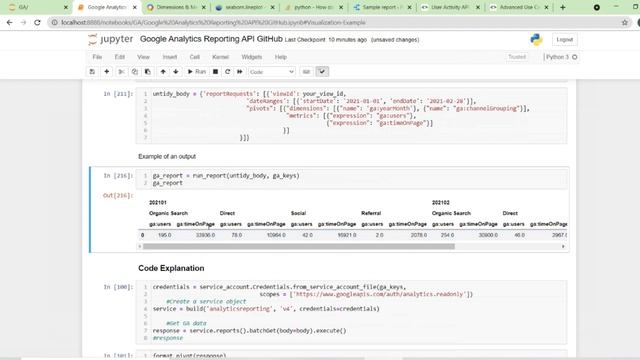The image size is (640, 360).
Task: Run the selected cell
Action: pos(197,72)
